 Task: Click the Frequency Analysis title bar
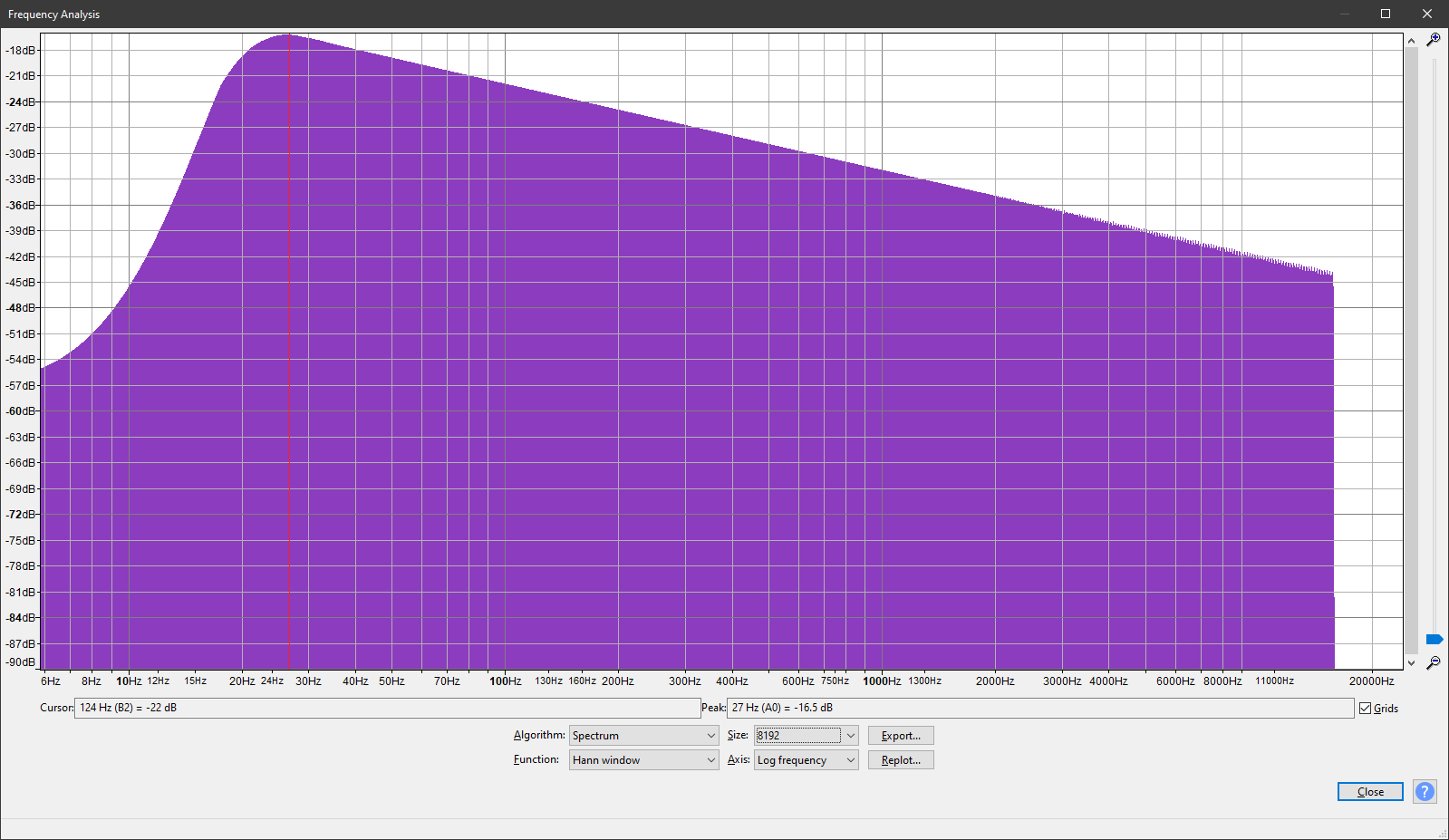coord(634,14)
